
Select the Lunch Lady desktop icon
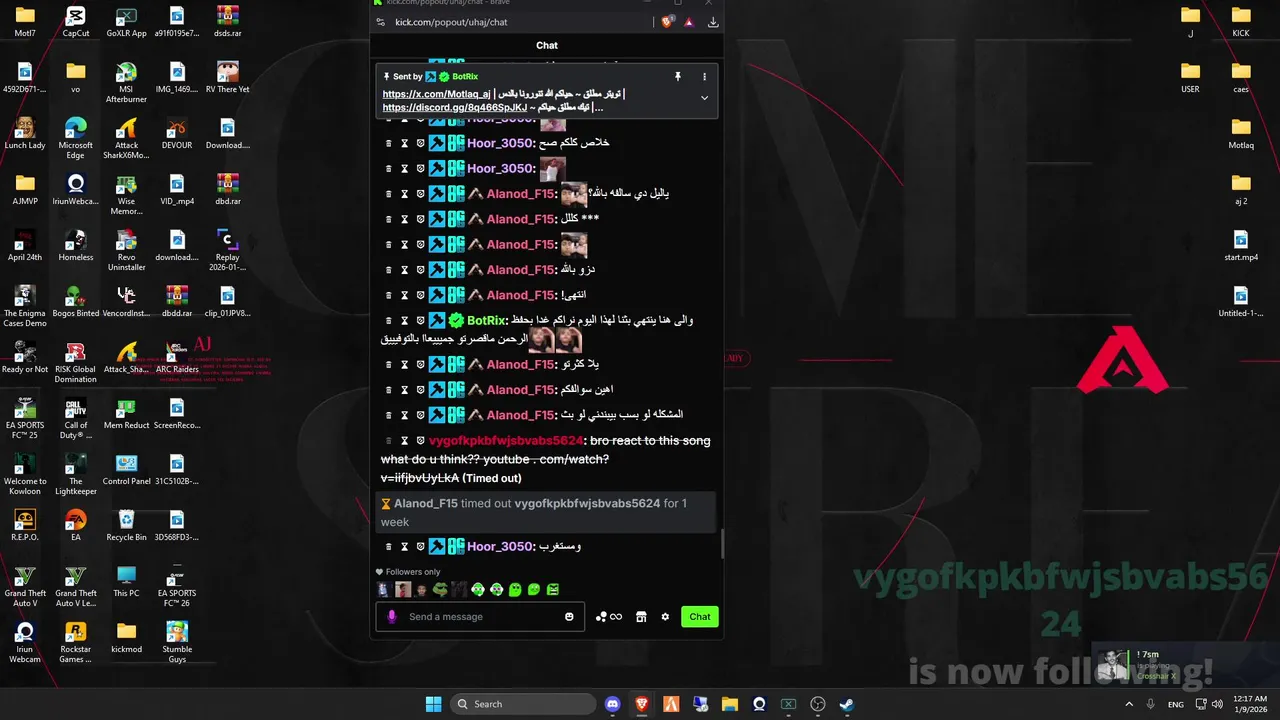point(25,134)
